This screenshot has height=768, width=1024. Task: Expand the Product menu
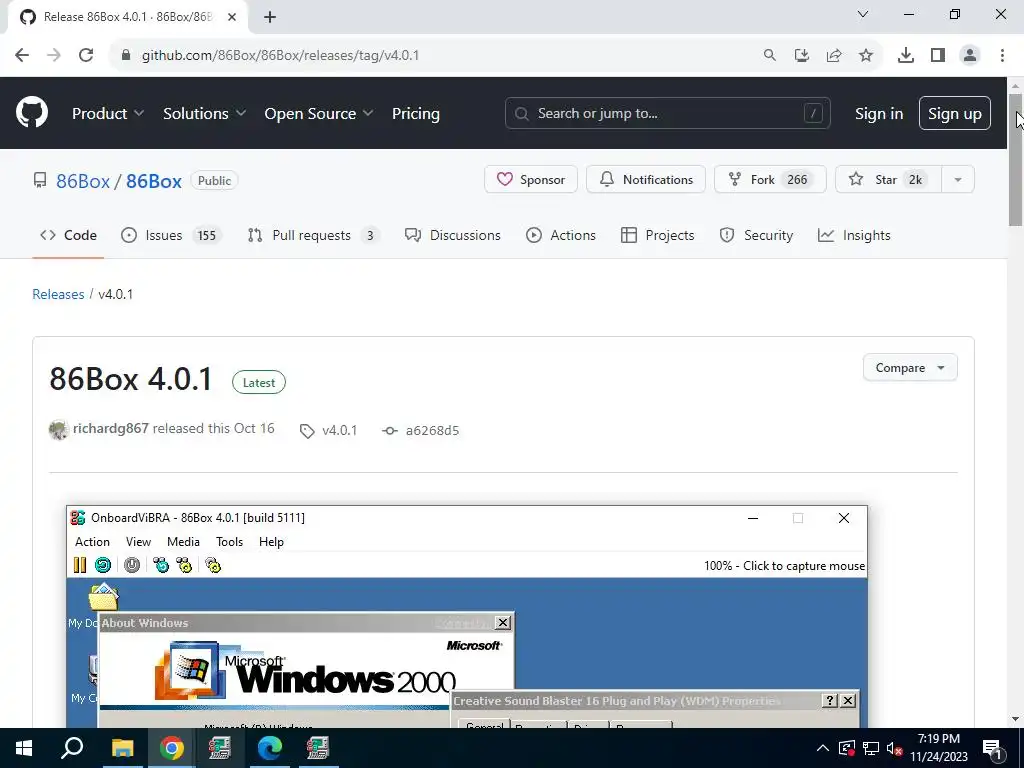pyautogui.click(x=108, y=113)
